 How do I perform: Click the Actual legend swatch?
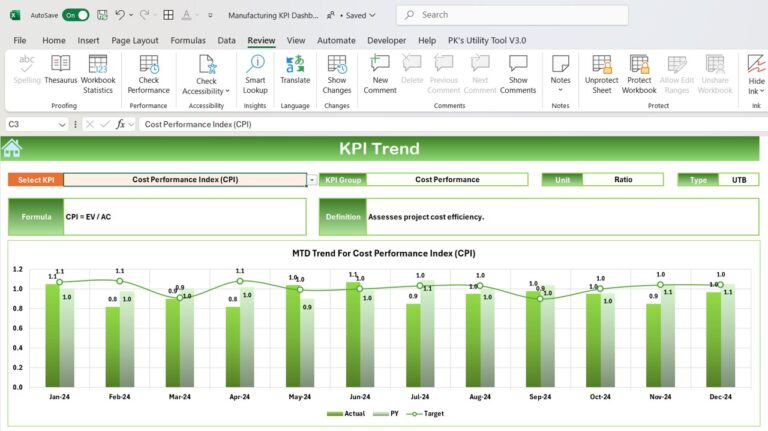tap(335, 414)
